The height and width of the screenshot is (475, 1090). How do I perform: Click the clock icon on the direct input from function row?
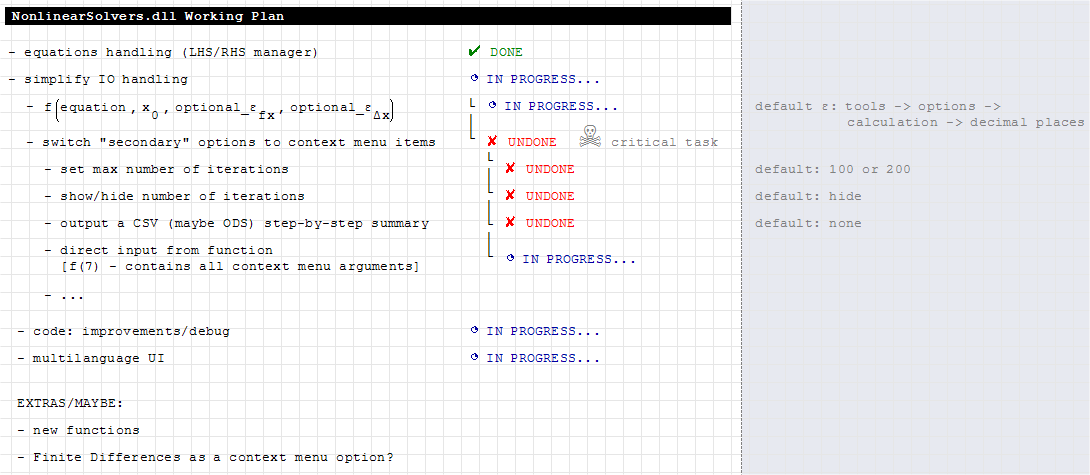[510, 259]
